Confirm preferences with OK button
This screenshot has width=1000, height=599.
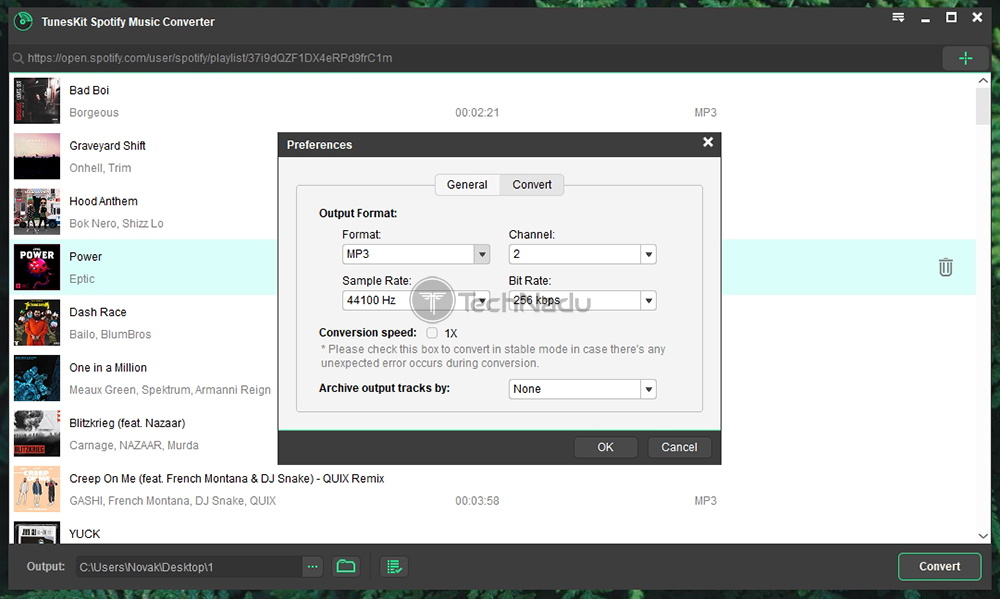coord(605,447)
